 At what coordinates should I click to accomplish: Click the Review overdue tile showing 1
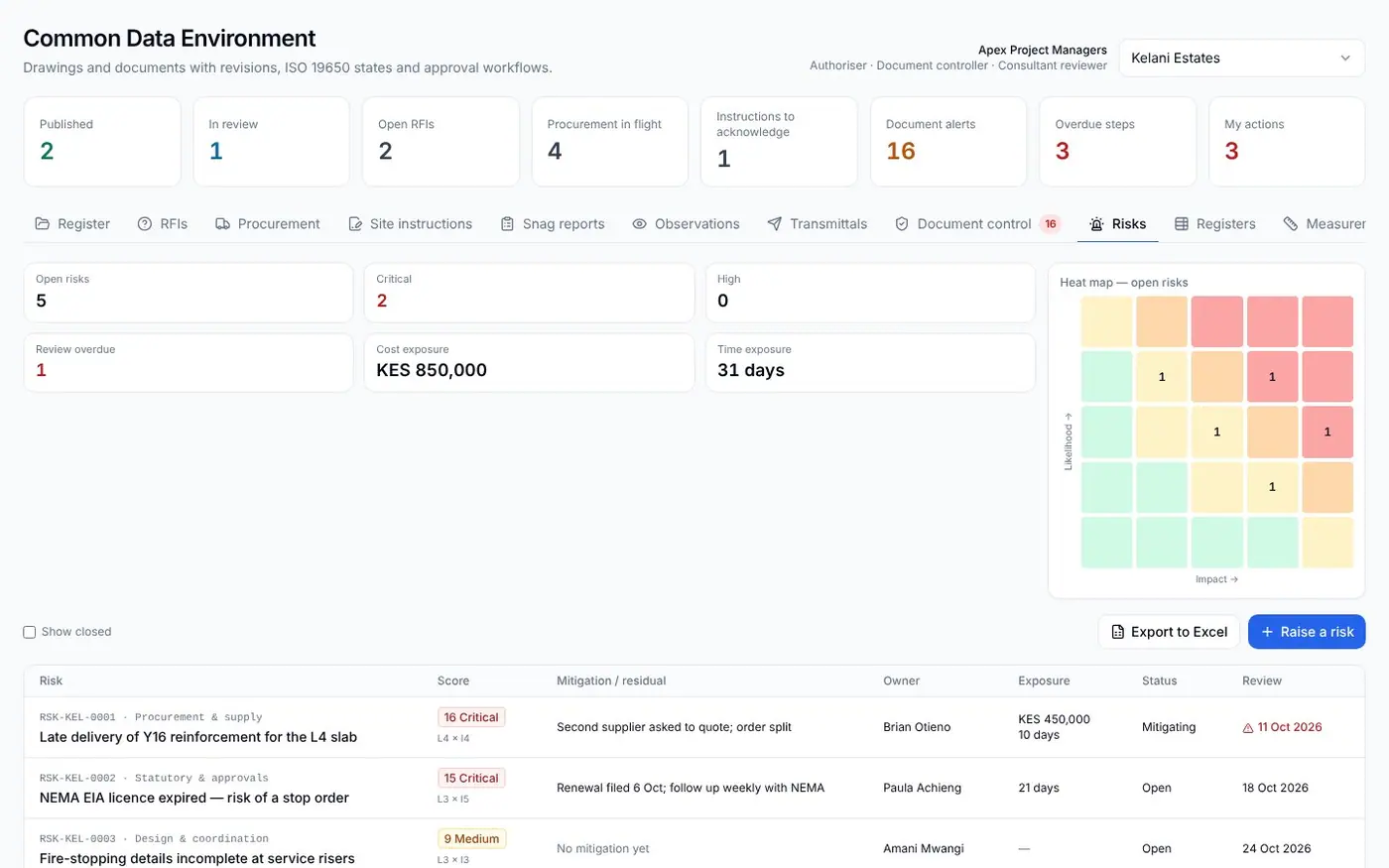coord(189,362)
